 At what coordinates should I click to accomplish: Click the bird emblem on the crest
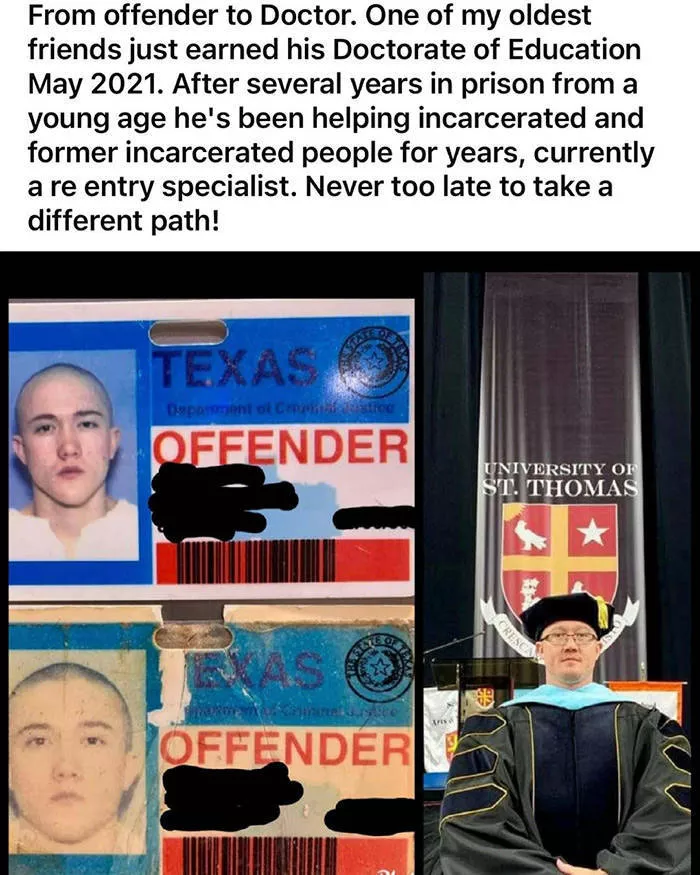pos(529,535)
